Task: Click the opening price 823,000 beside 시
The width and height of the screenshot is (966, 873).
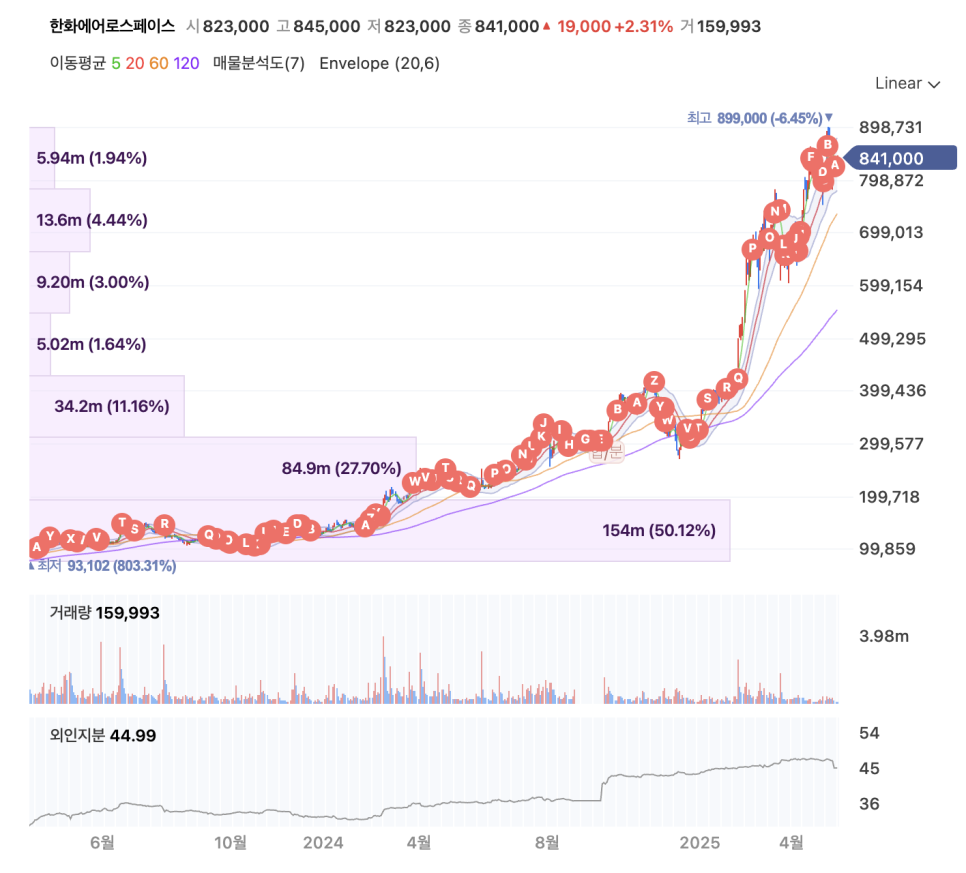Action: point(236,26)
